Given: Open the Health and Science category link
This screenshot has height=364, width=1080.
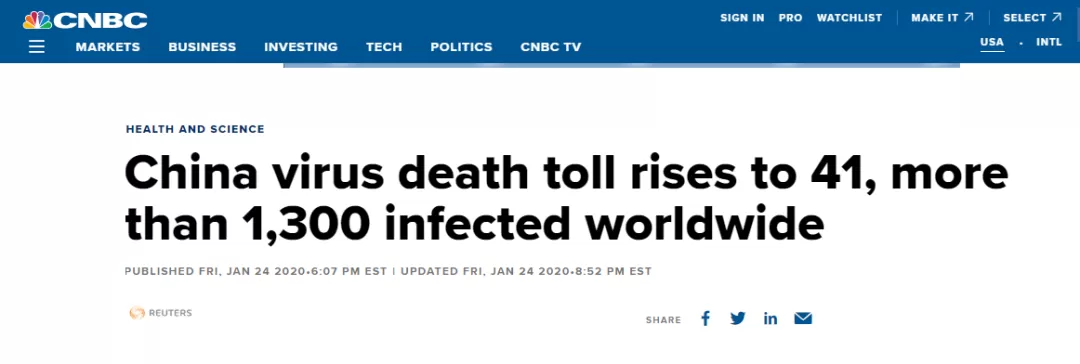Looking at the screenshot, I should point(195,129).
